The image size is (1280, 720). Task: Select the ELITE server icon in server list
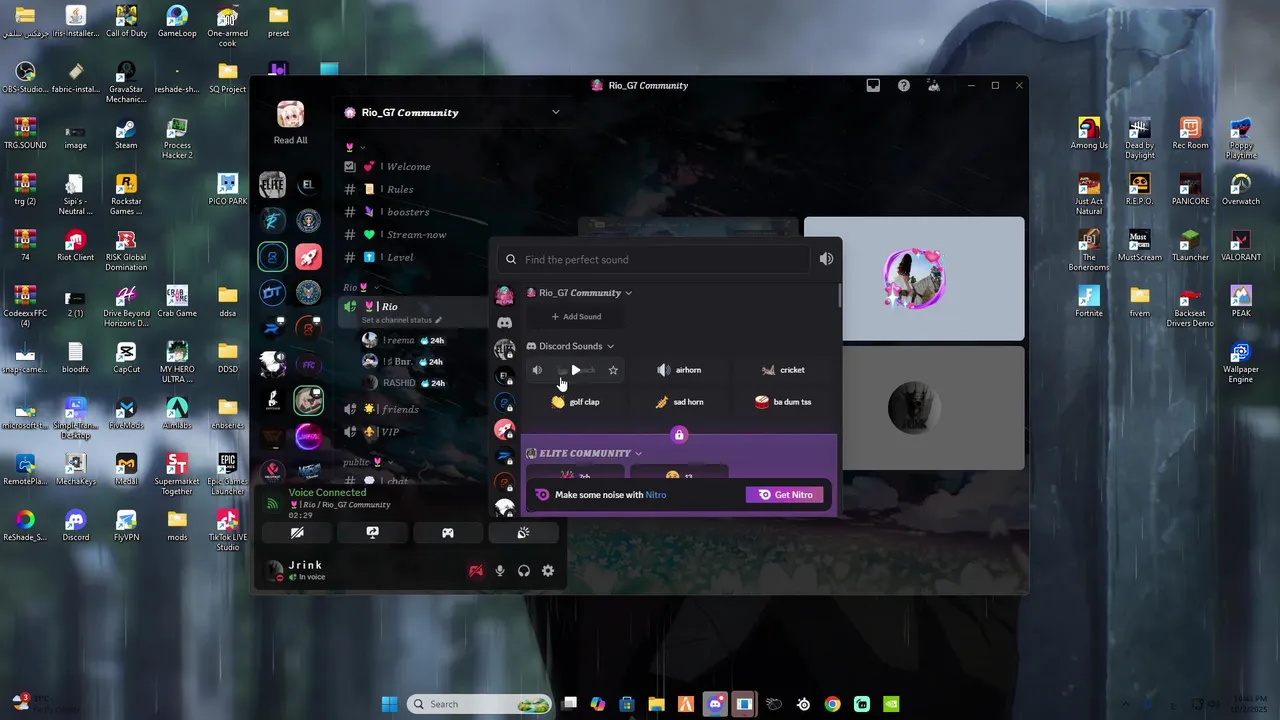tap(272, 185)
